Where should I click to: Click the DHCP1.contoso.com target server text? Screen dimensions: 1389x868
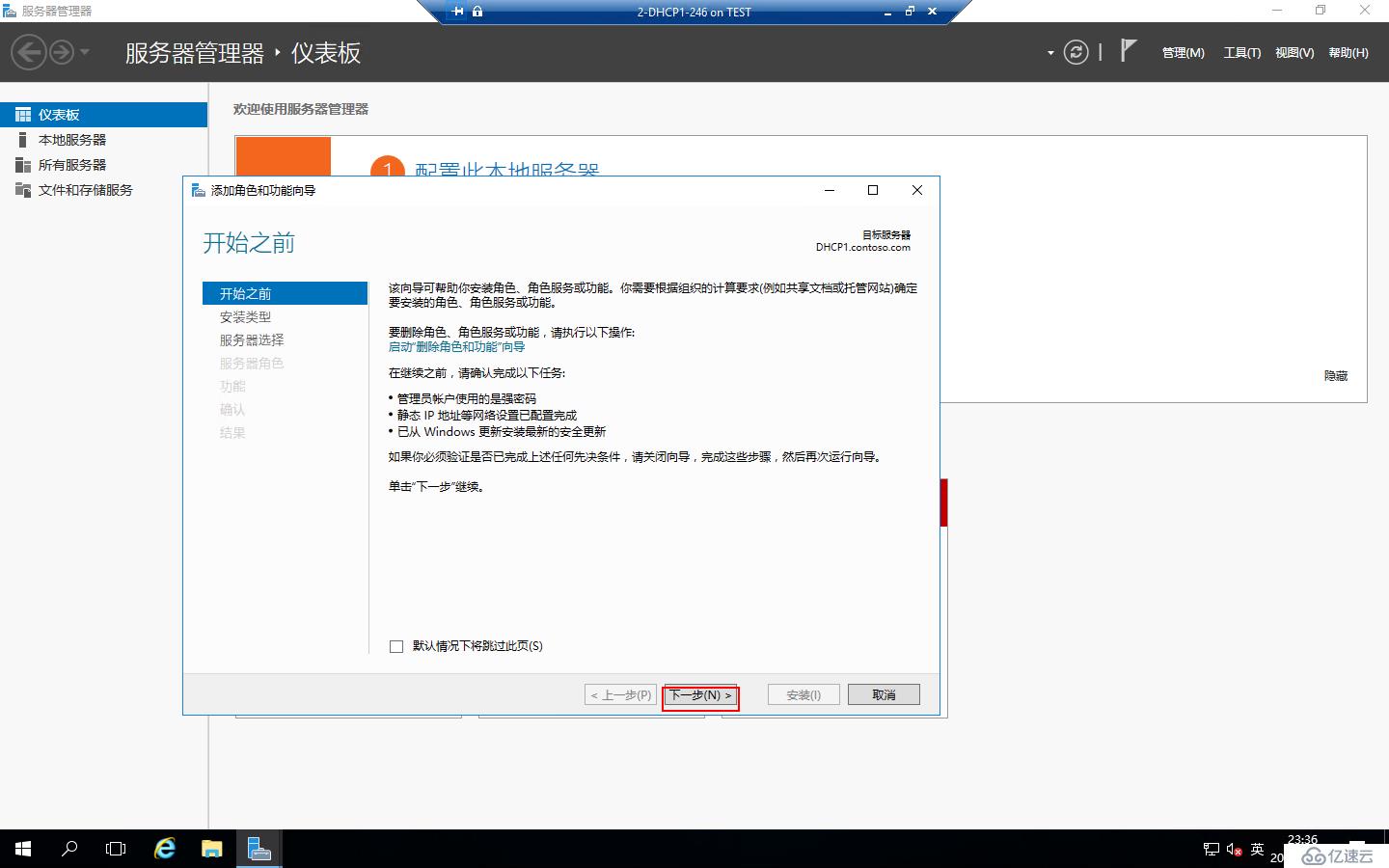click(x=863, y=247)
